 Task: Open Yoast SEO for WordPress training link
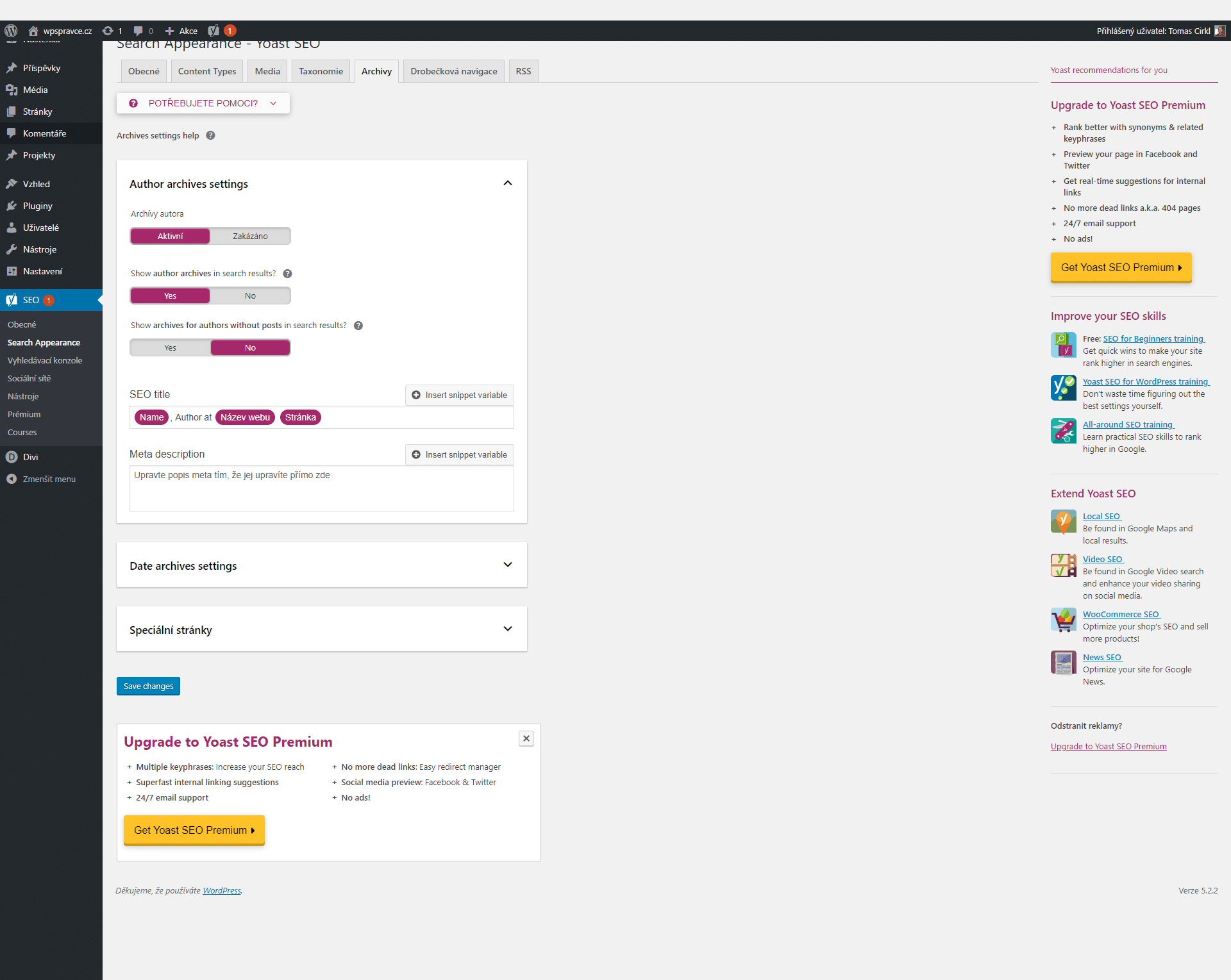pyautogui.click(x=1146, y=381)
